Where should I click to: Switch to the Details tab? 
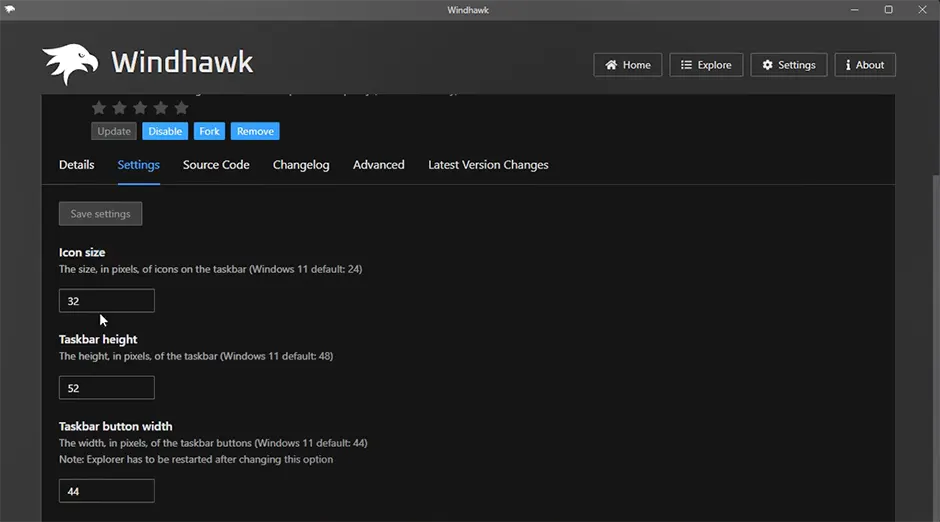(x=76, y=165)
